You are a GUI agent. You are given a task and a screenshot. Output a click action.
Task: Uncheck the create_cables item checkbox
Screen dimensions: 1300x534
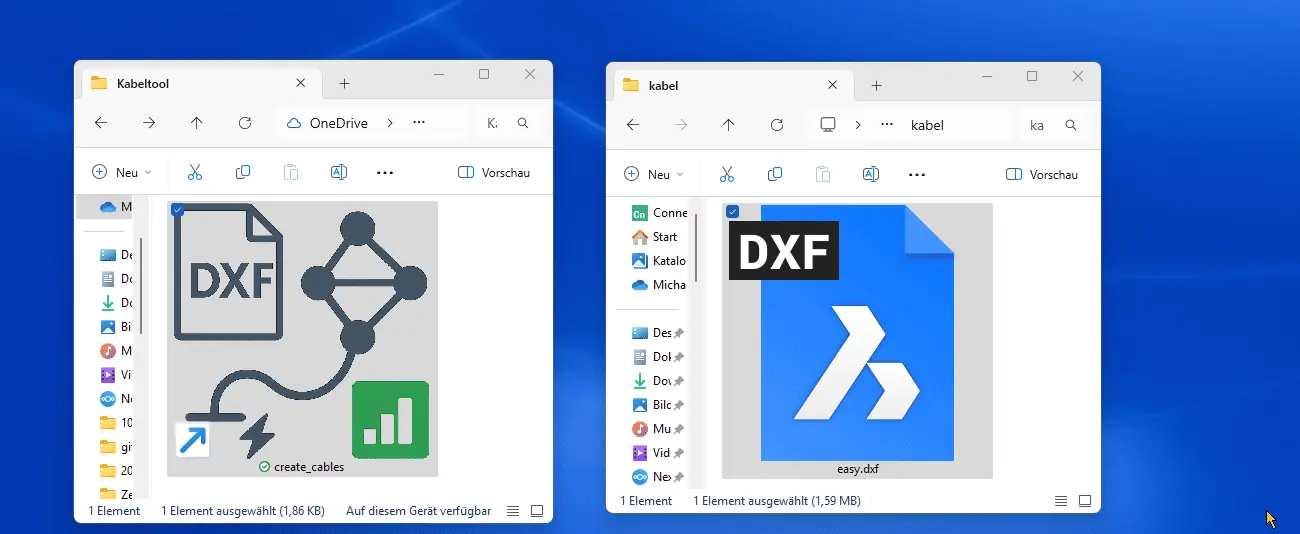pos(177,209)
